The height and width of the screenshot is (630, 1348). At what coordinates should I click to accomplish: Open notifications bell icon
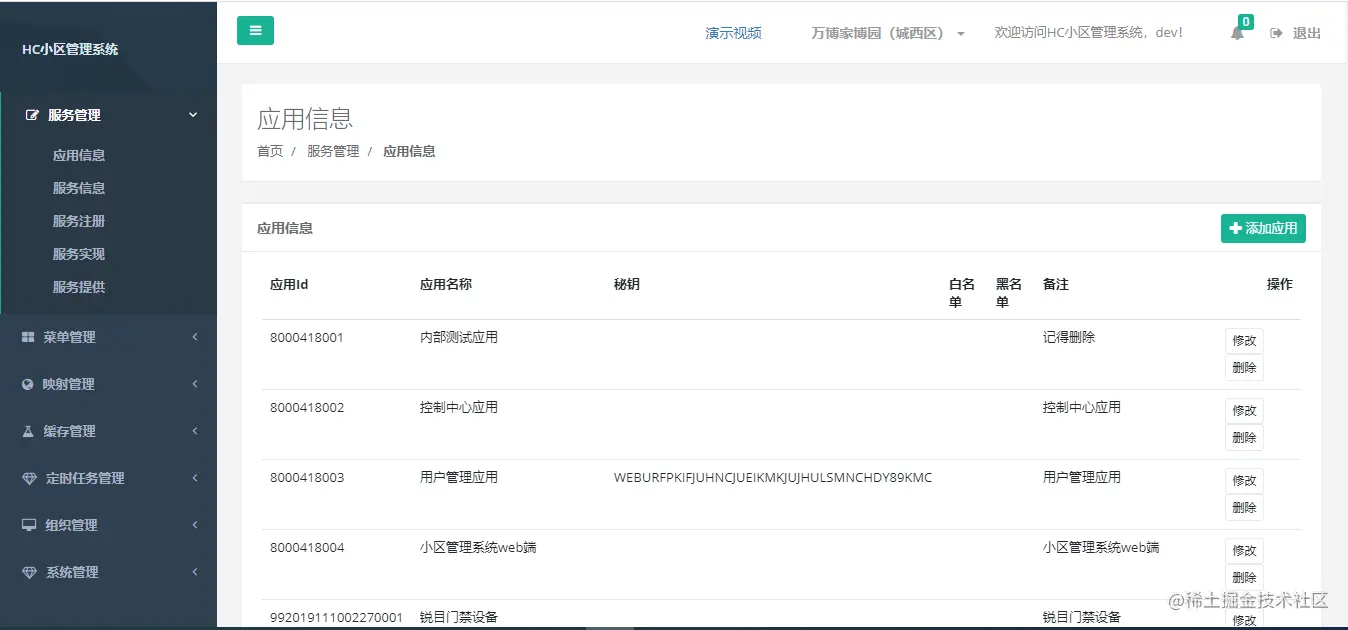tap(1237, 33)
